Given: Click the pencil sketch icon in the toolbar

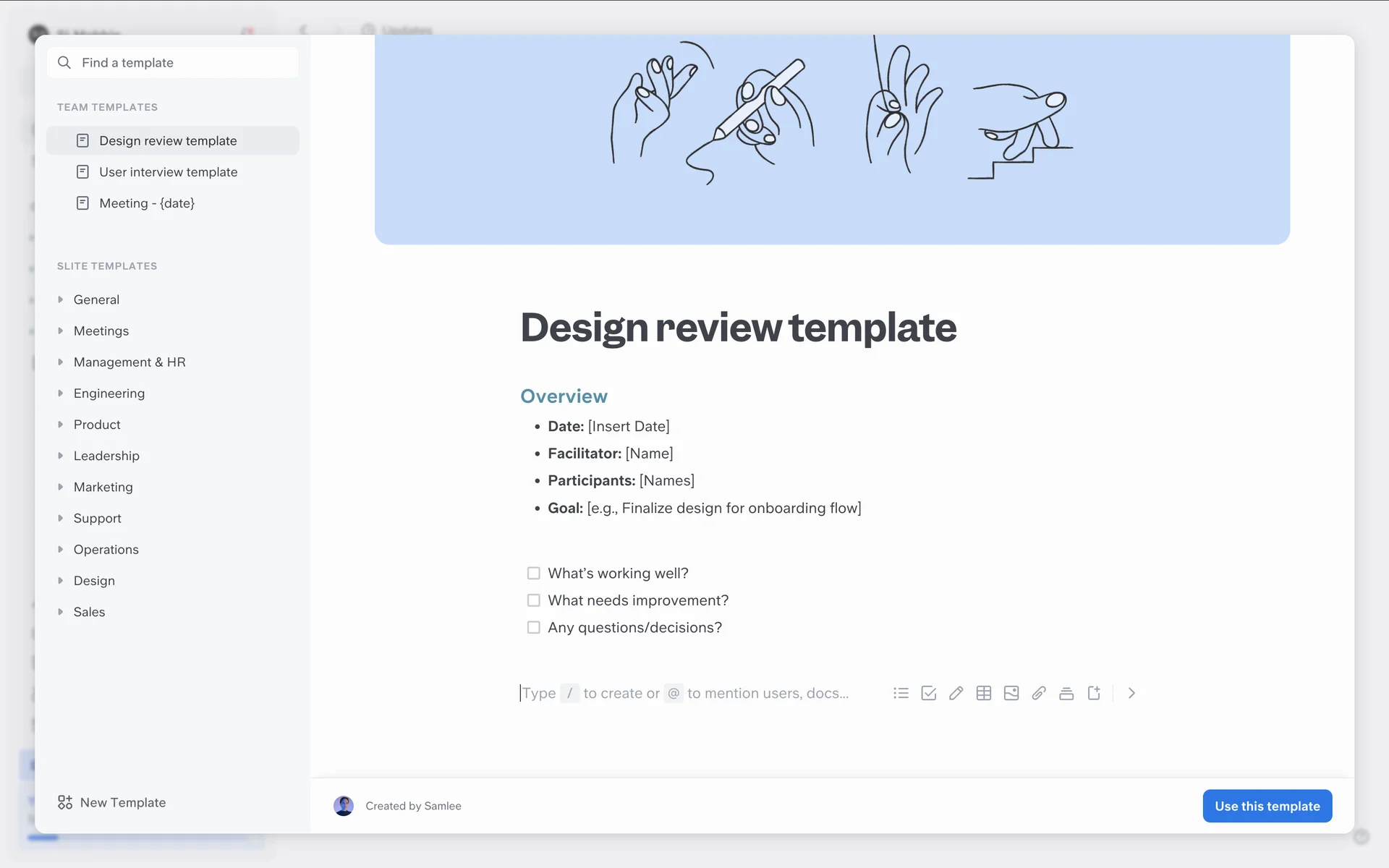Looking at the screenshot, I should click(956, 693).
